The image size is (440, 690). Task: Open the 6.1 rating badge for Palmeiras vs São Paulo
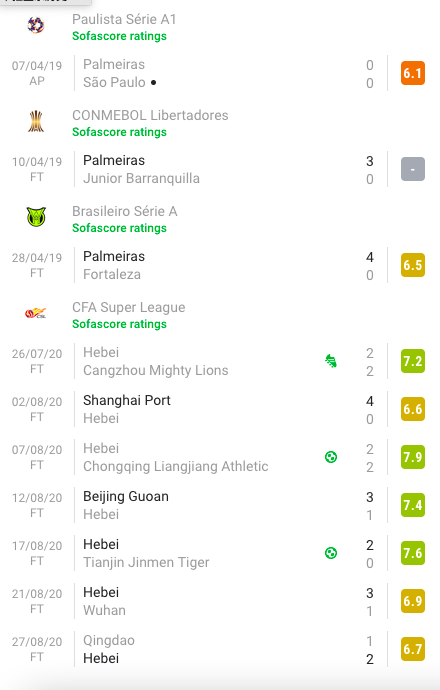(x=413, y=73)
